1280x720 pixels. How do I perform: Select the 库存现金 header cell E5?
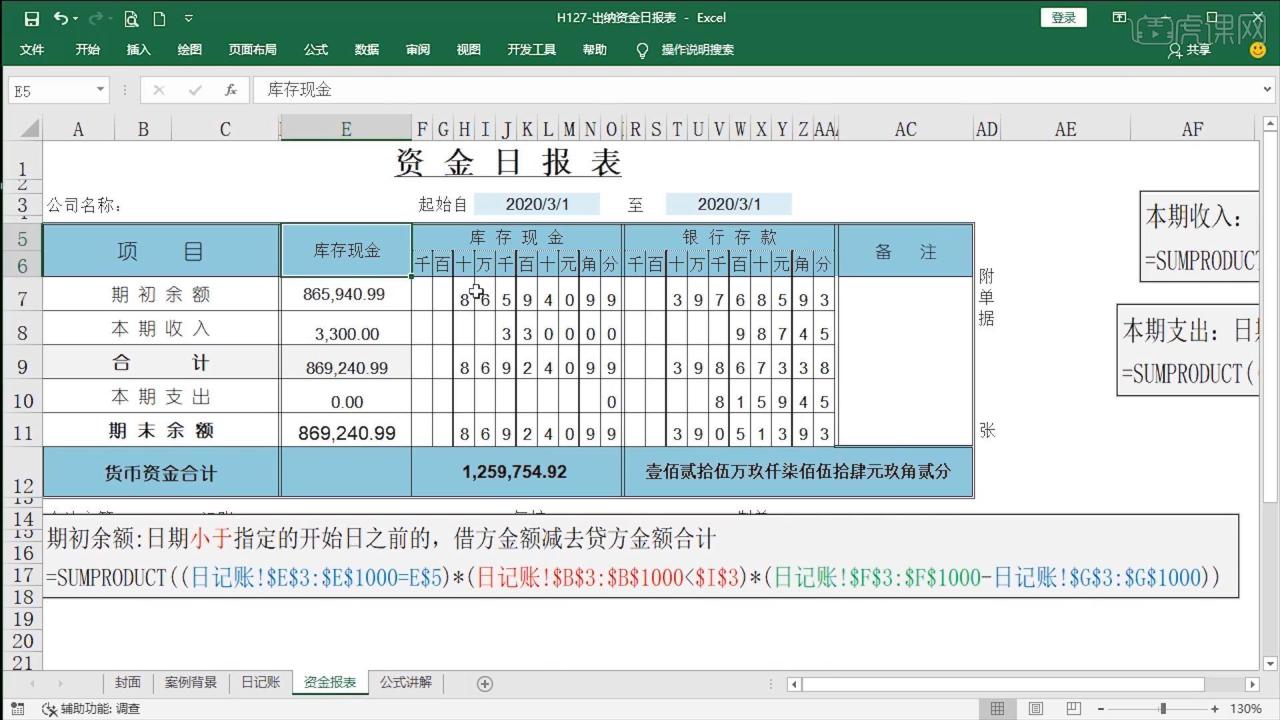point(346,250)
